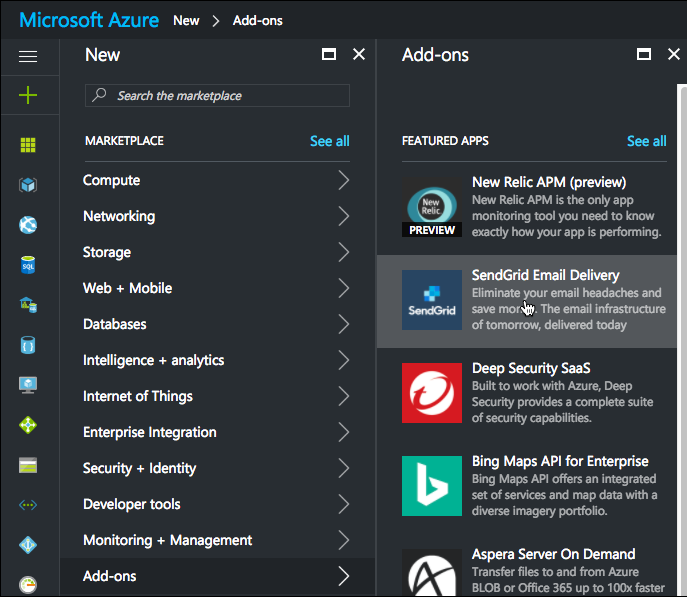Select Monitoring + Management category

tap(217, 540)
